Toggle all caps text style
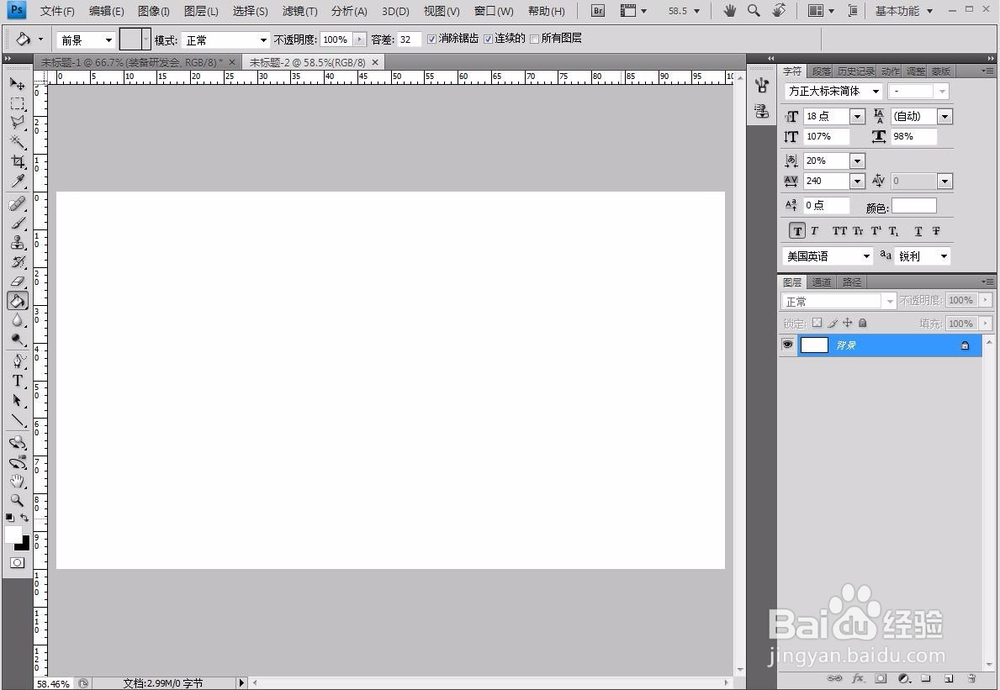1000x690 pixels. (839, 231)
